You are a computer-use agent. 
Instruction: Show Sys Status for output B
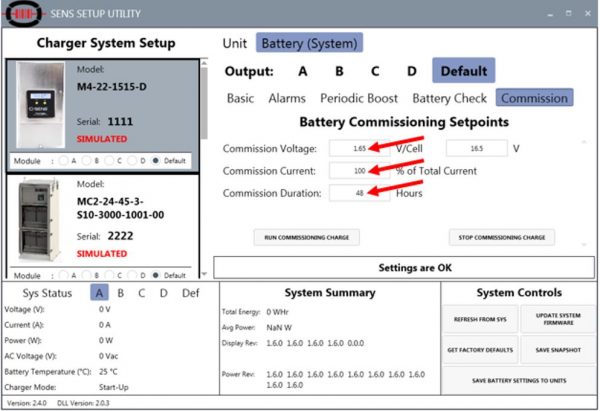(121, 293)
